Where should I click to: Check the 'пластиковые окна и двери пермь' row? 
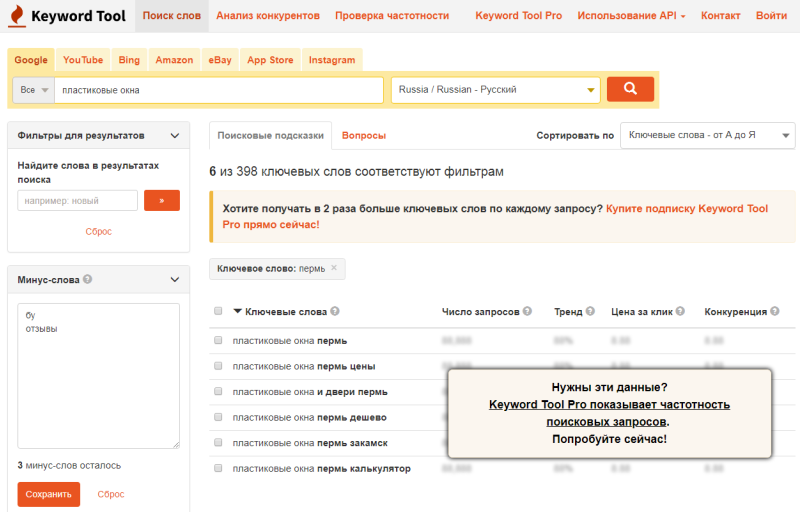pos(218,391)
